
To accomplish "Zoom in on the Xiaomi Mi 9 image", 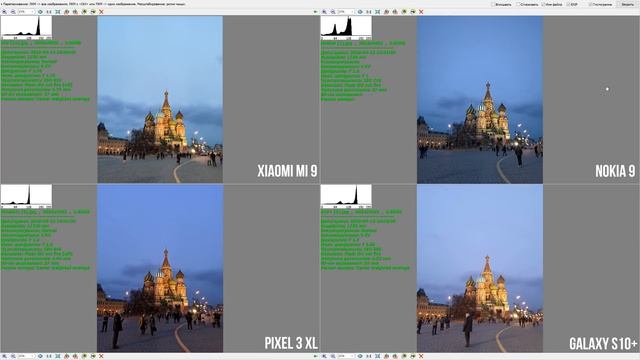I will (4, 12).
